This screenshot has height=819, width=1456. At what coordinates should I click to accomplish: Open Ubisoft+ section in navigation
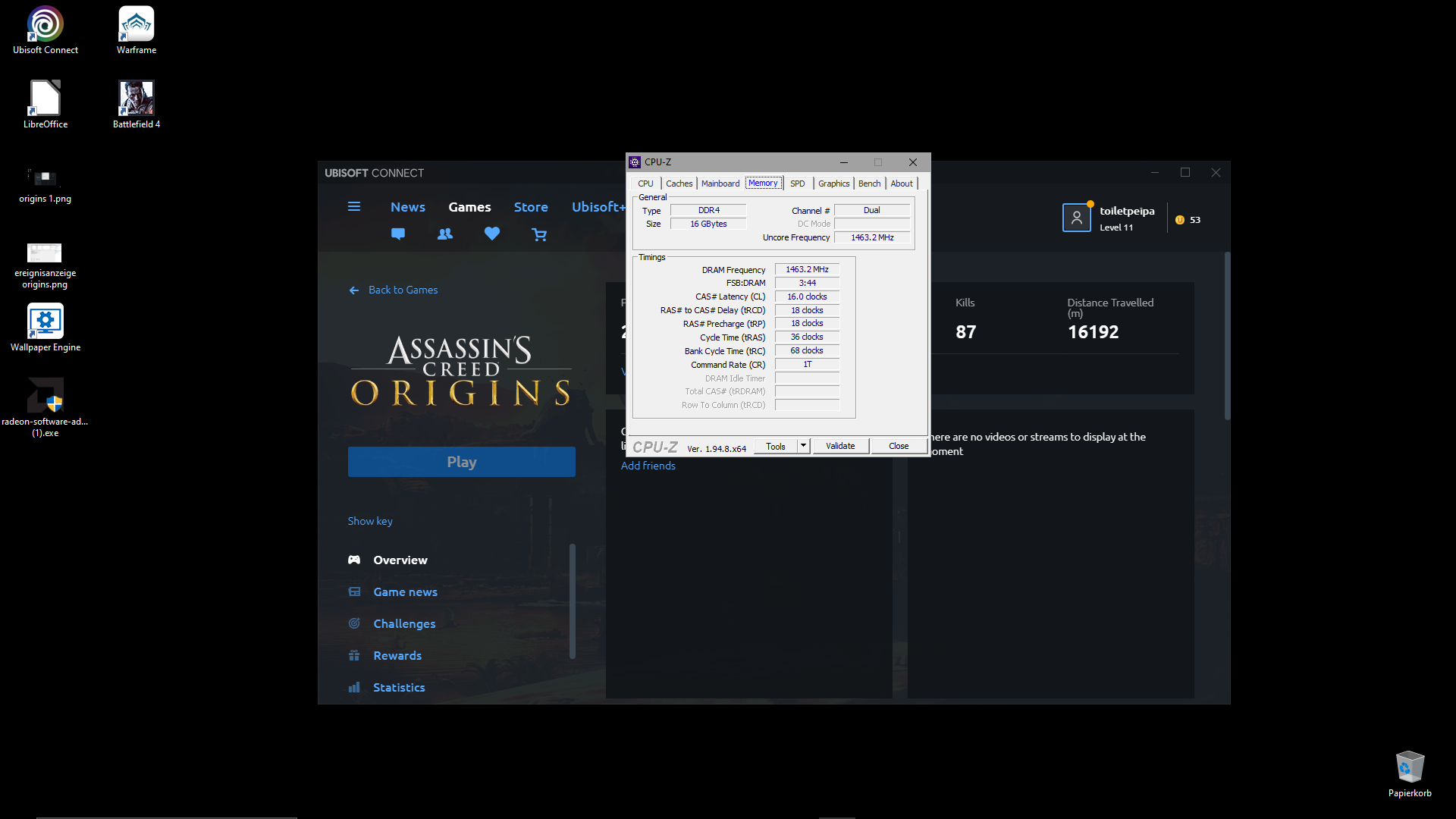point(598,207)
